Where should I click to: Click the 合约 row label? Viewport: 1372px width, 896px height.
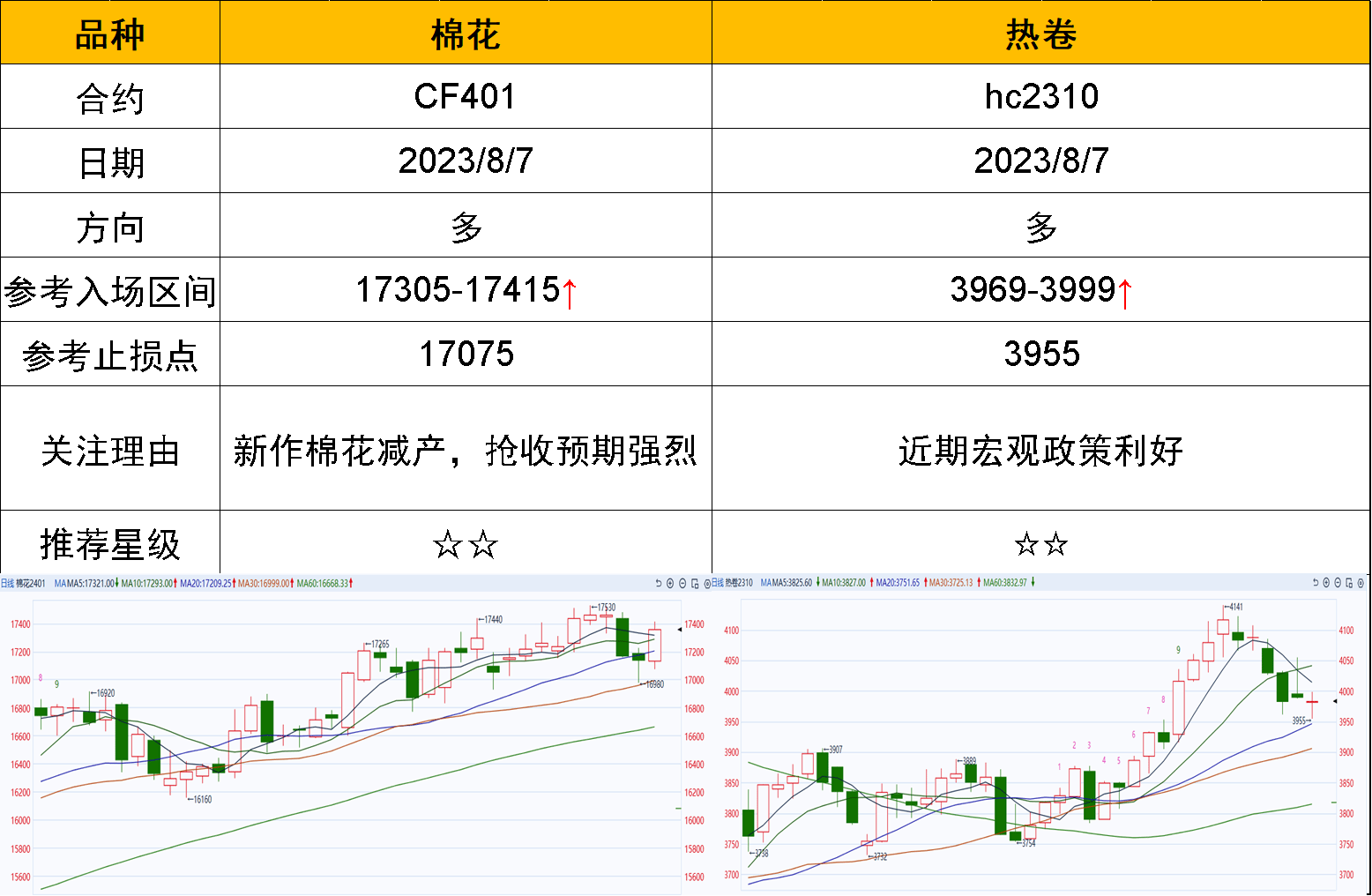(110, 98)
